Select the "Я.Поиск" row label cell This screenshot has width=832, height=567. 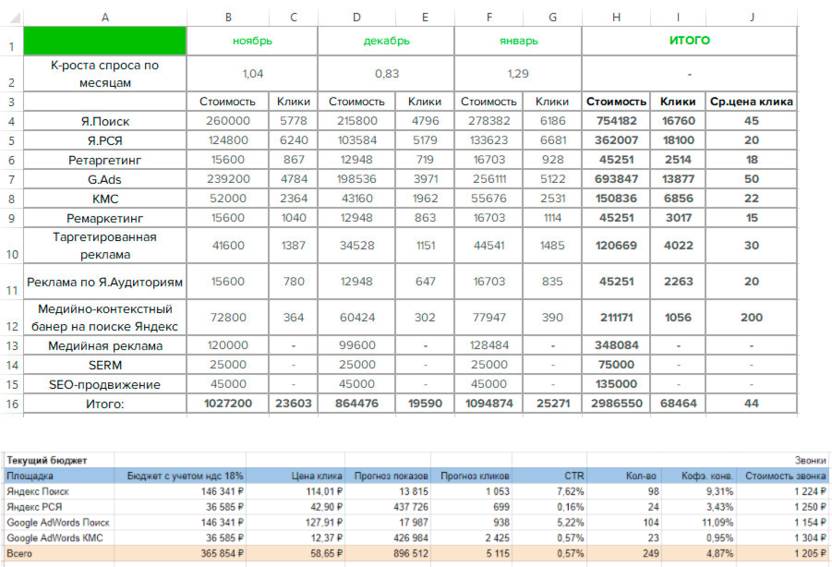105,121
